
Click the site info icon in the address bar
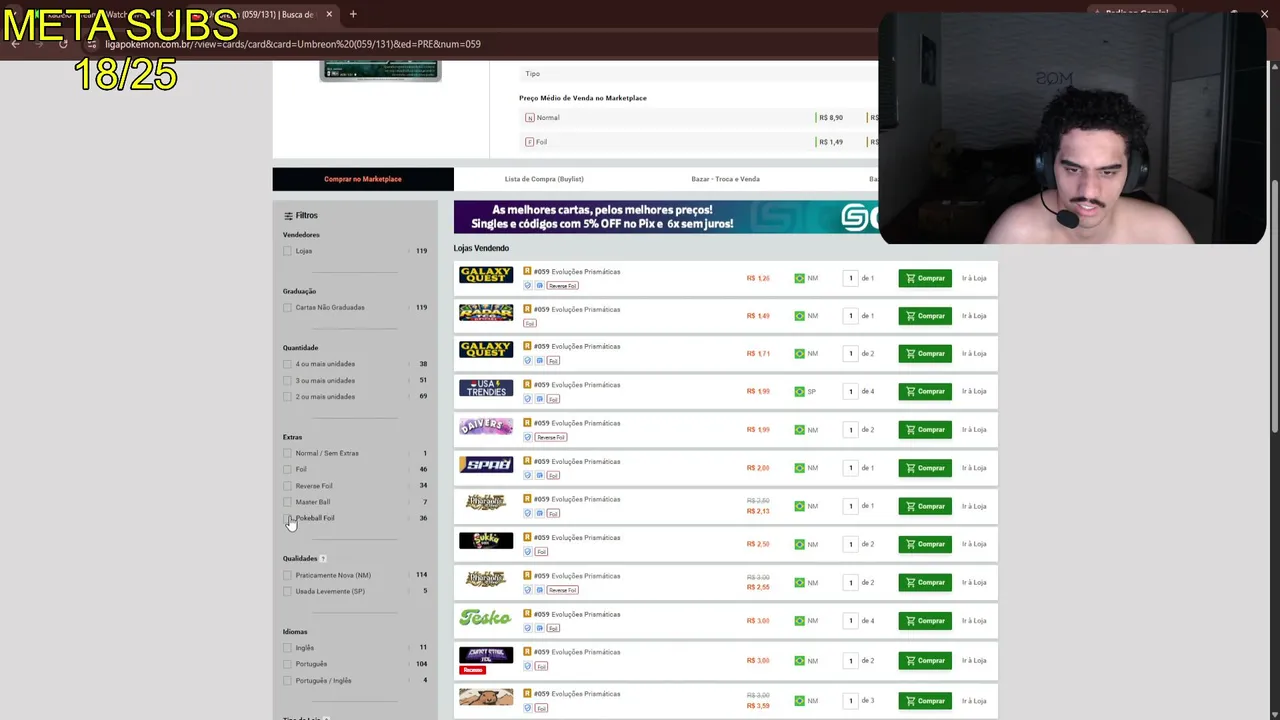(x=93, y=44)
